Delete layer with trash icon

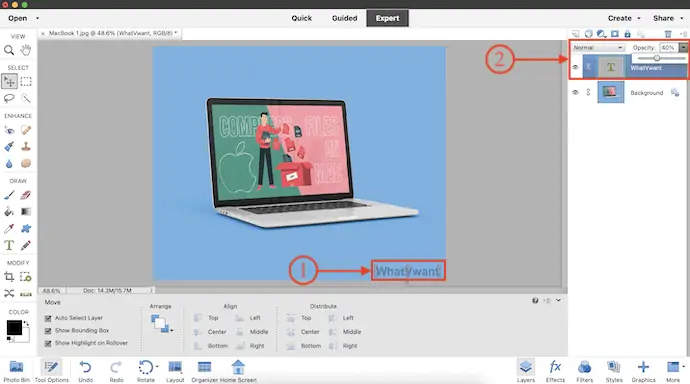point(668,34)
